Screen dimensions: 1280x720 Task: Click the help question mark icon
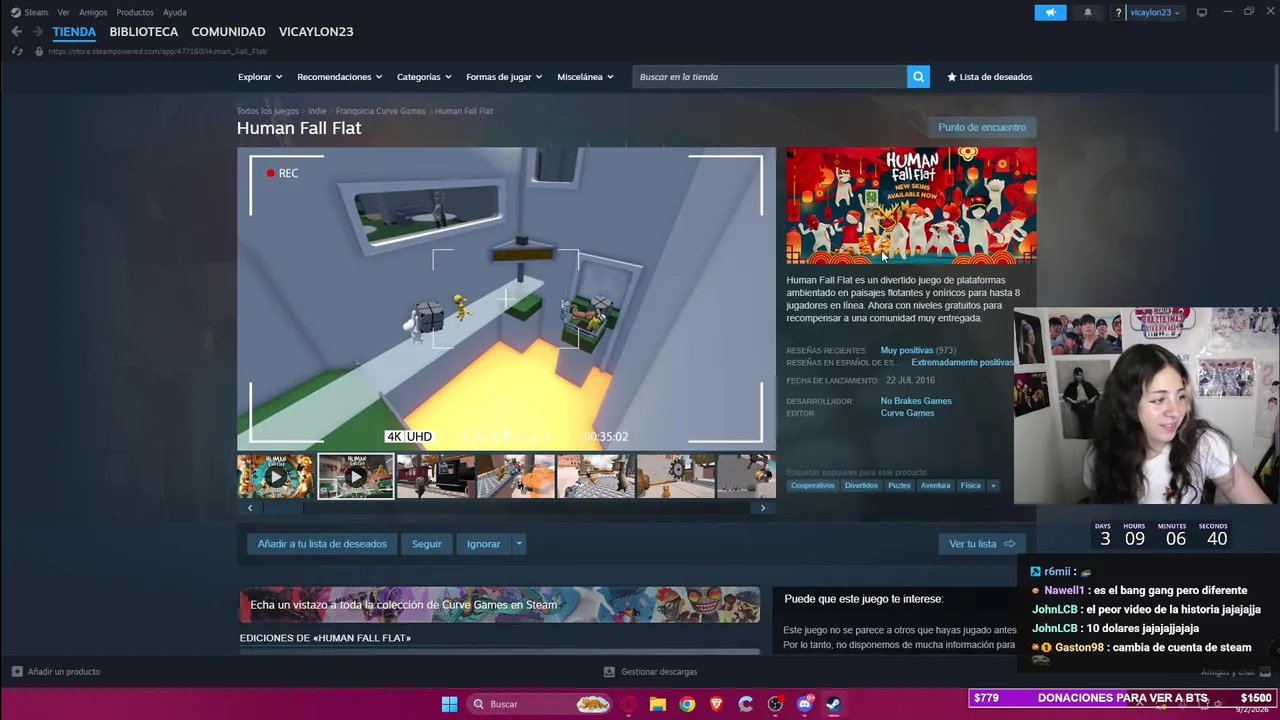tap(1118, 12)
